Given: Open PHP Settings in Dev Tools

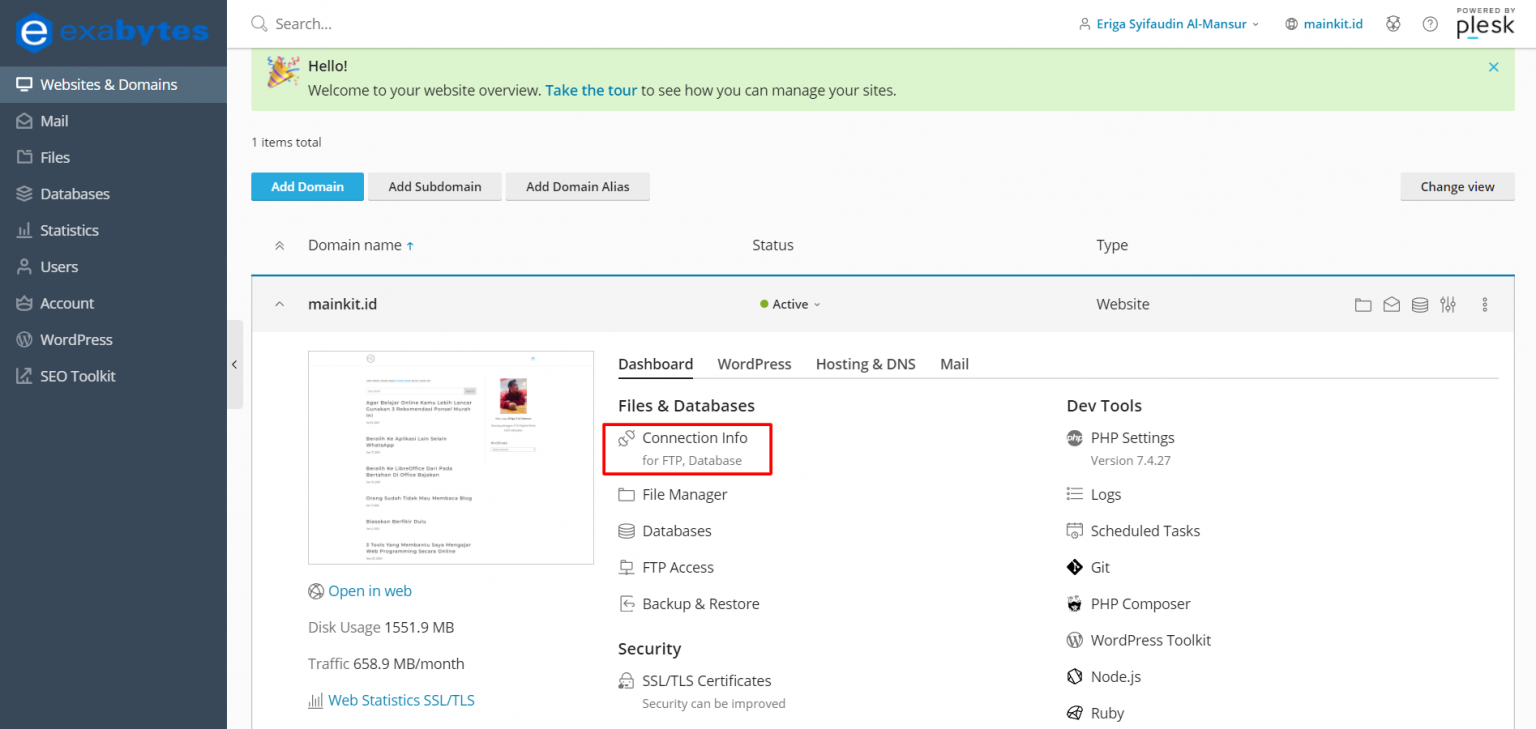Looking at the screenshot, I should click(1132, 437).
